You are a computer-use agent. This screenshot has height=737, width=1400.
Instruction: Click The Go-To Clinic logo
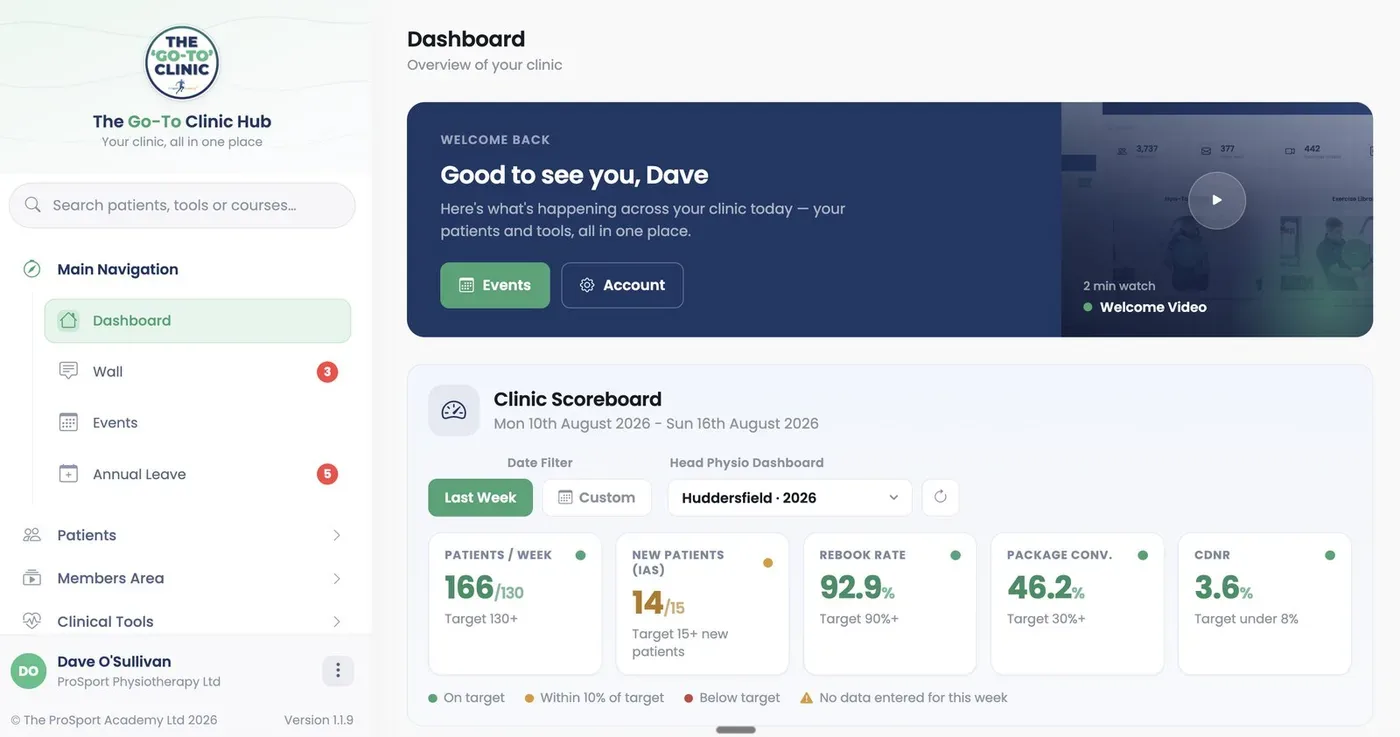(182, 64)
